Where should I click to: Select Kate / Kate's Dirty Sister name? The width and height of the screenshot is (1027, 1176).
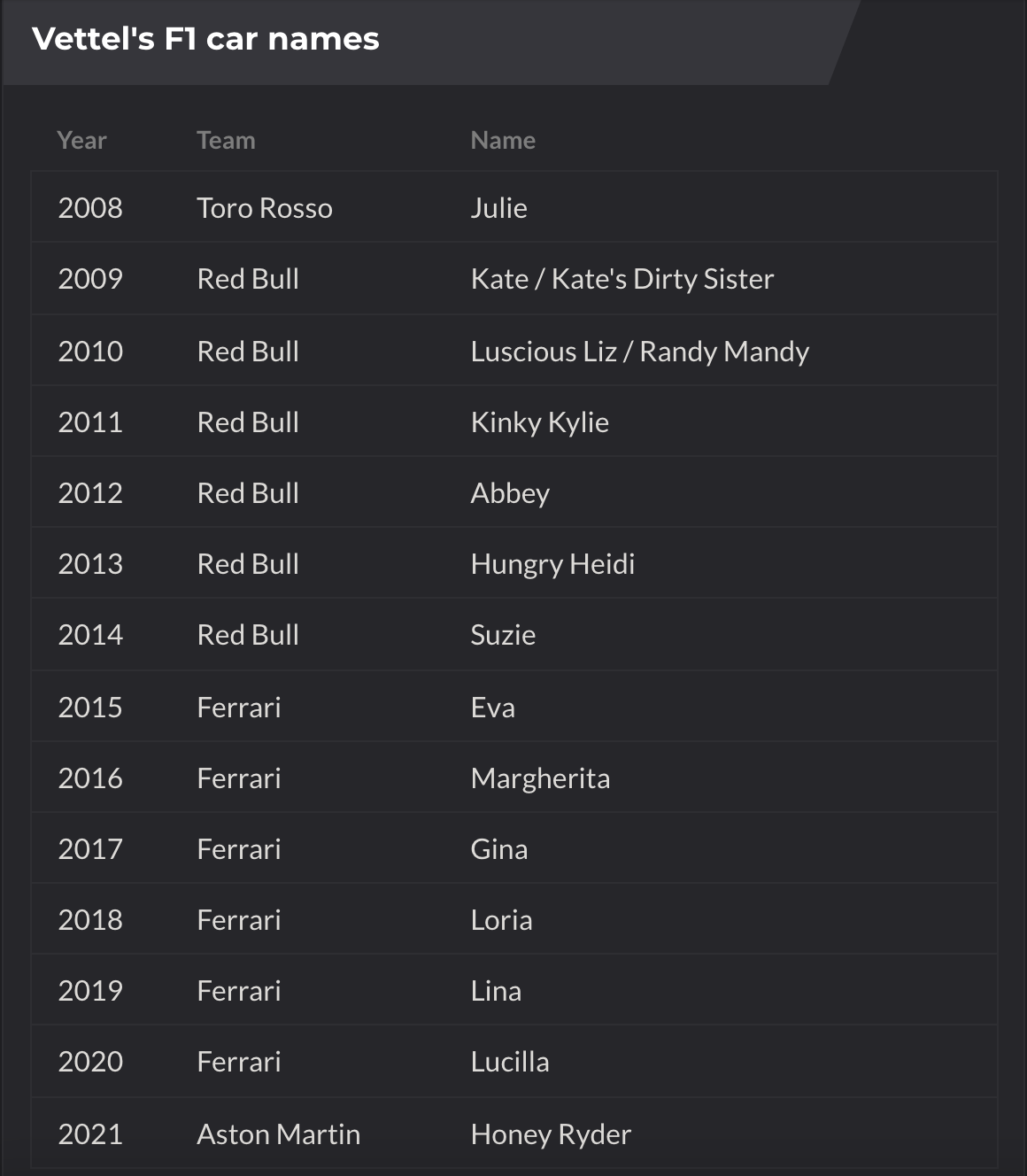(622, 279)
